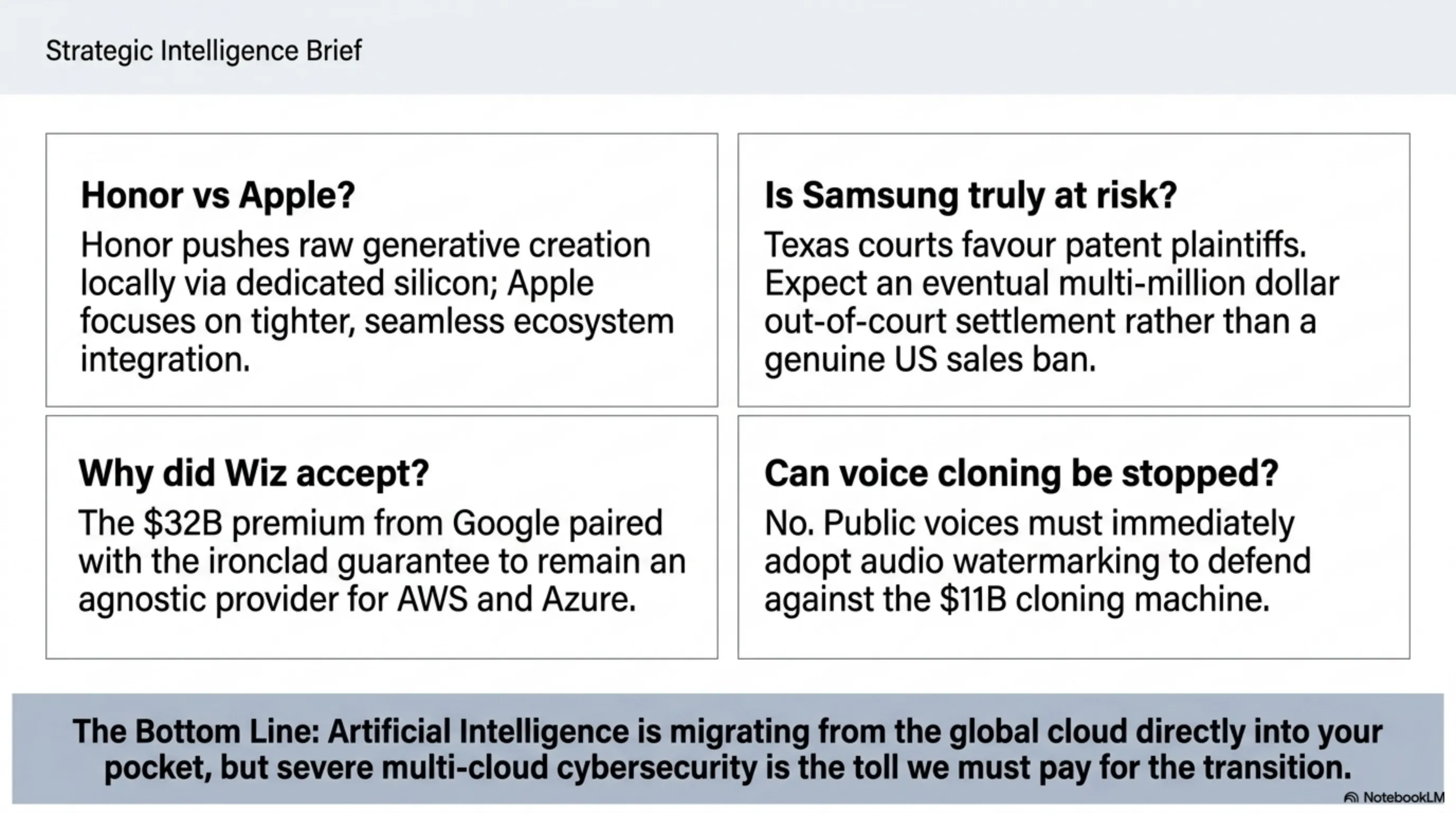
Task: Click "US sales ban" phrase in Samsung card
Action: [x=995, y=359]
